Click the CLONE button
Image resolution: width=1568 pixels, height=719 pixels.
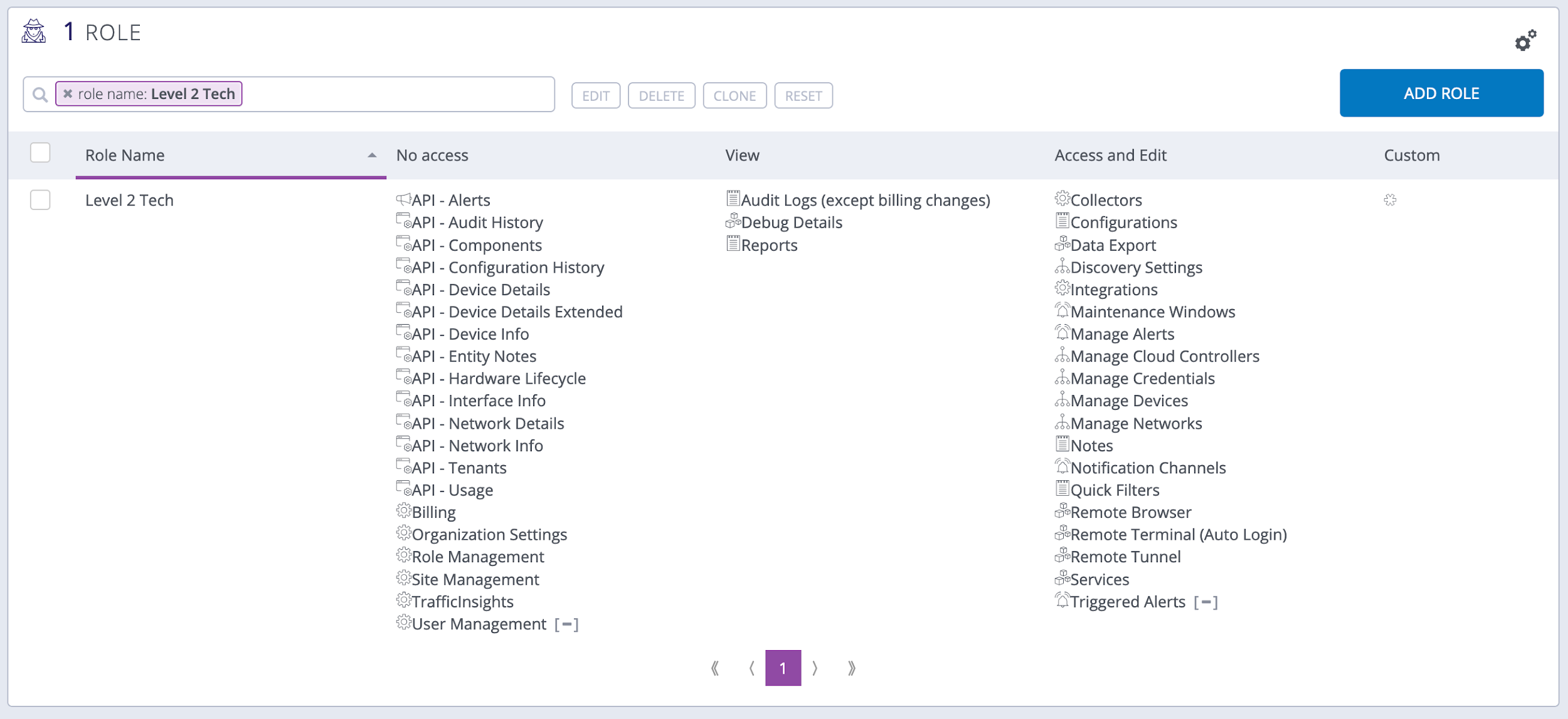click(734, 96)
